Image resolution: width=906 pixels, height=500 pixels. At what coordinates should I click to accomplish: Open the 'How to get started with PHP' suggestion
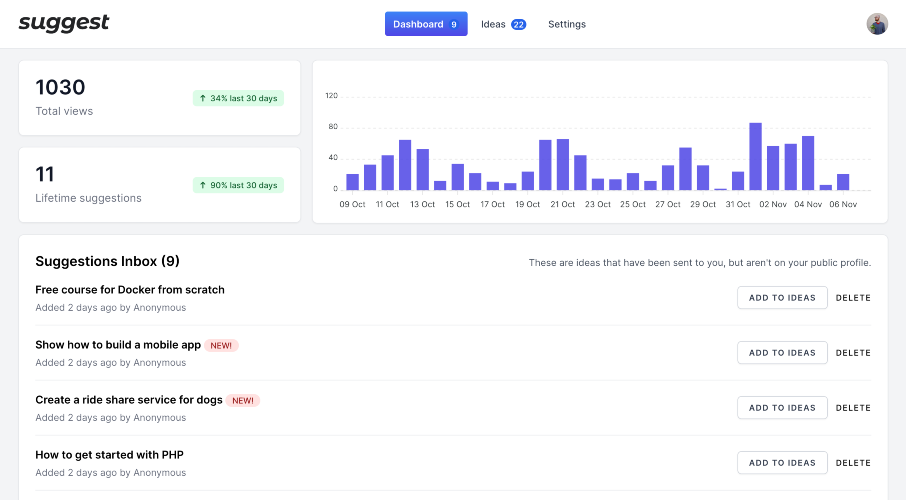coord(109,455)
